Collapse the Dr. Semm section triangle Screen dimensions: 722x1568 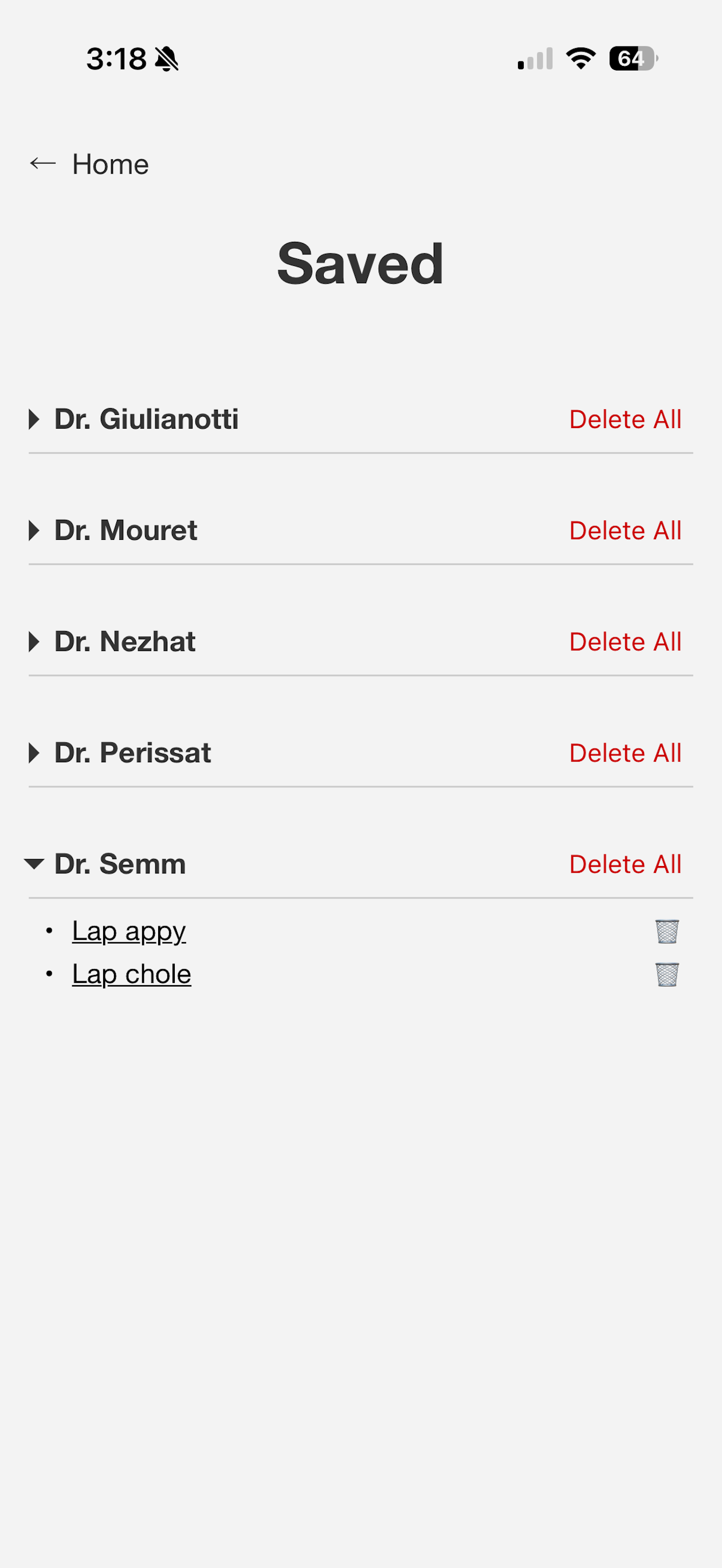pos(34,864)
